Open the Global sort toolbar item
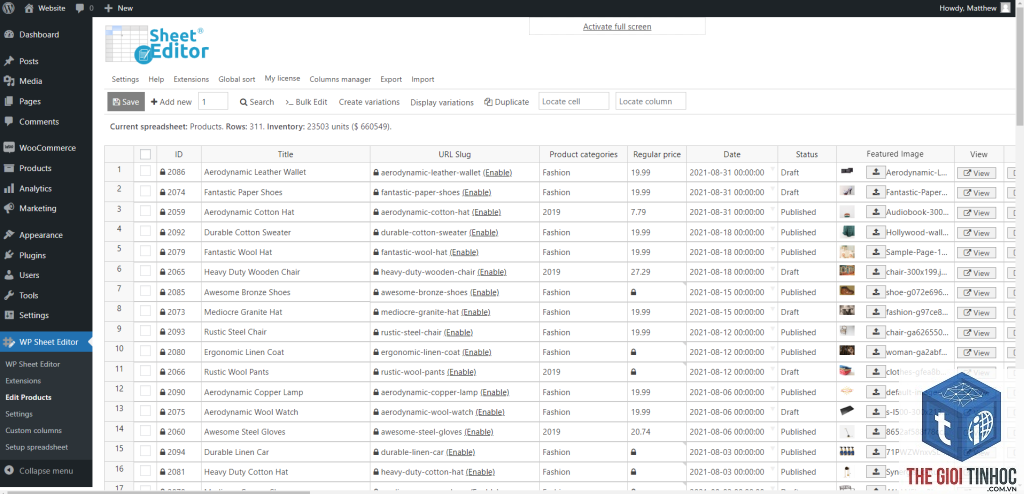 (236, 79)
